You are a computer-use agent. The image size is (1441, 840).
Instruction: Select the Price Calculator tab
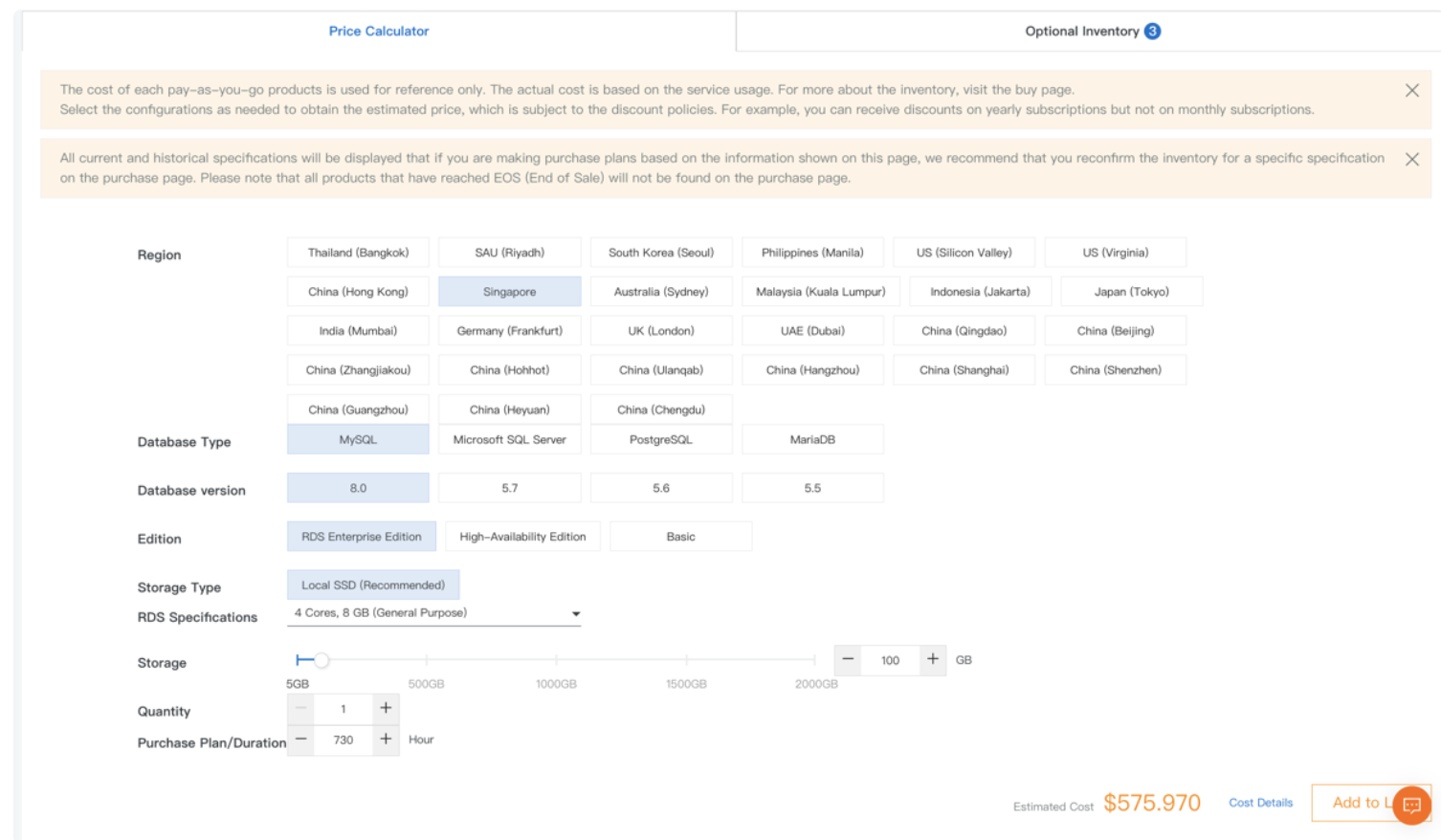pyautogui.click(x=379, y=31)
